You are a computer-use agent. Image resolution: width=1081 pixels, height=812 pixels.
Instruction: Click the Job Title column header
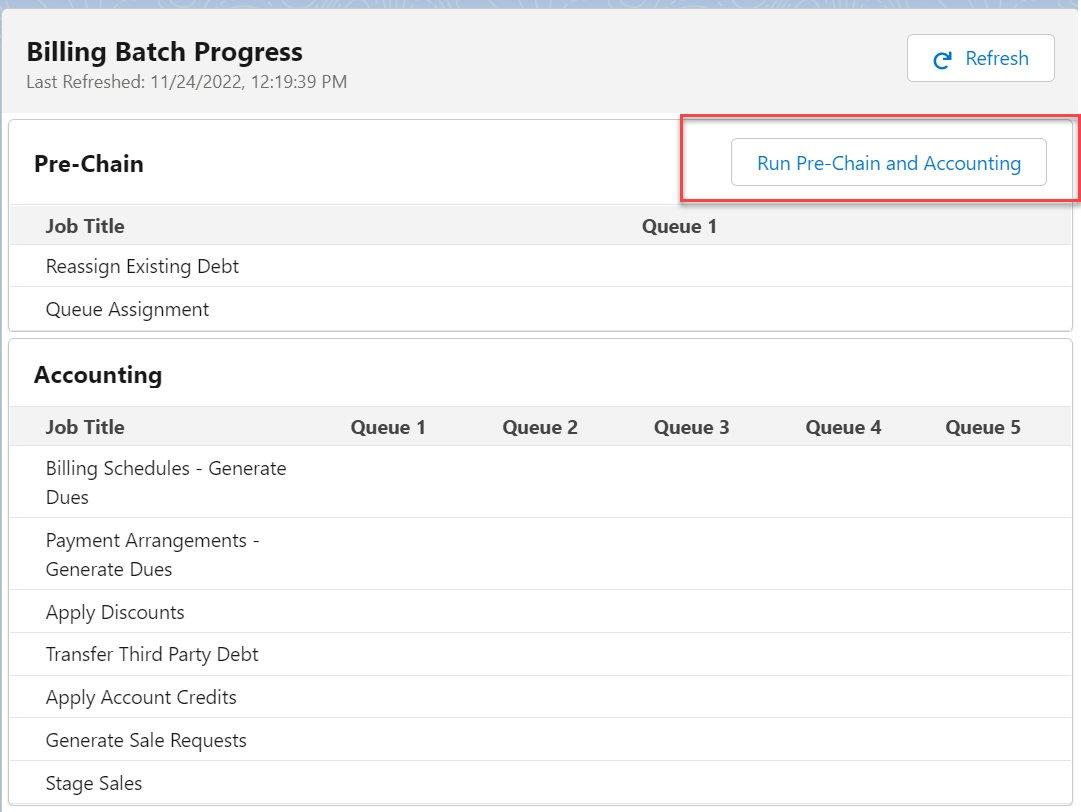coord(85,426)
